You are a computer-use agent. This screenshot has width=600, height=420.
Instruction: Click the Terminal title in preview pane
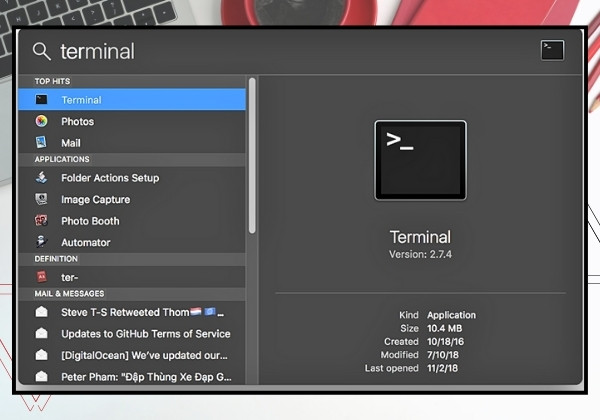point(420,237)
